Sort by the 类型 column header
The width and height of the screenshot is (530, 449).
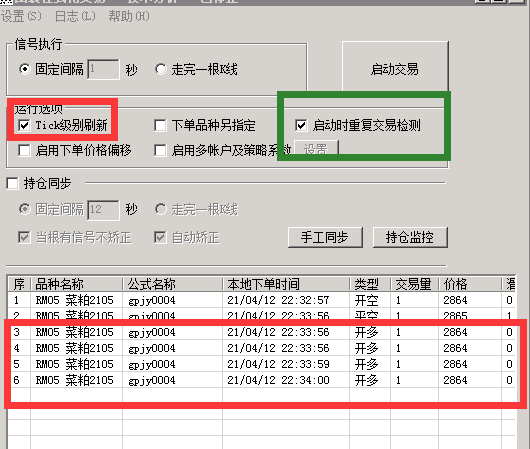click(x=370, y=284)
